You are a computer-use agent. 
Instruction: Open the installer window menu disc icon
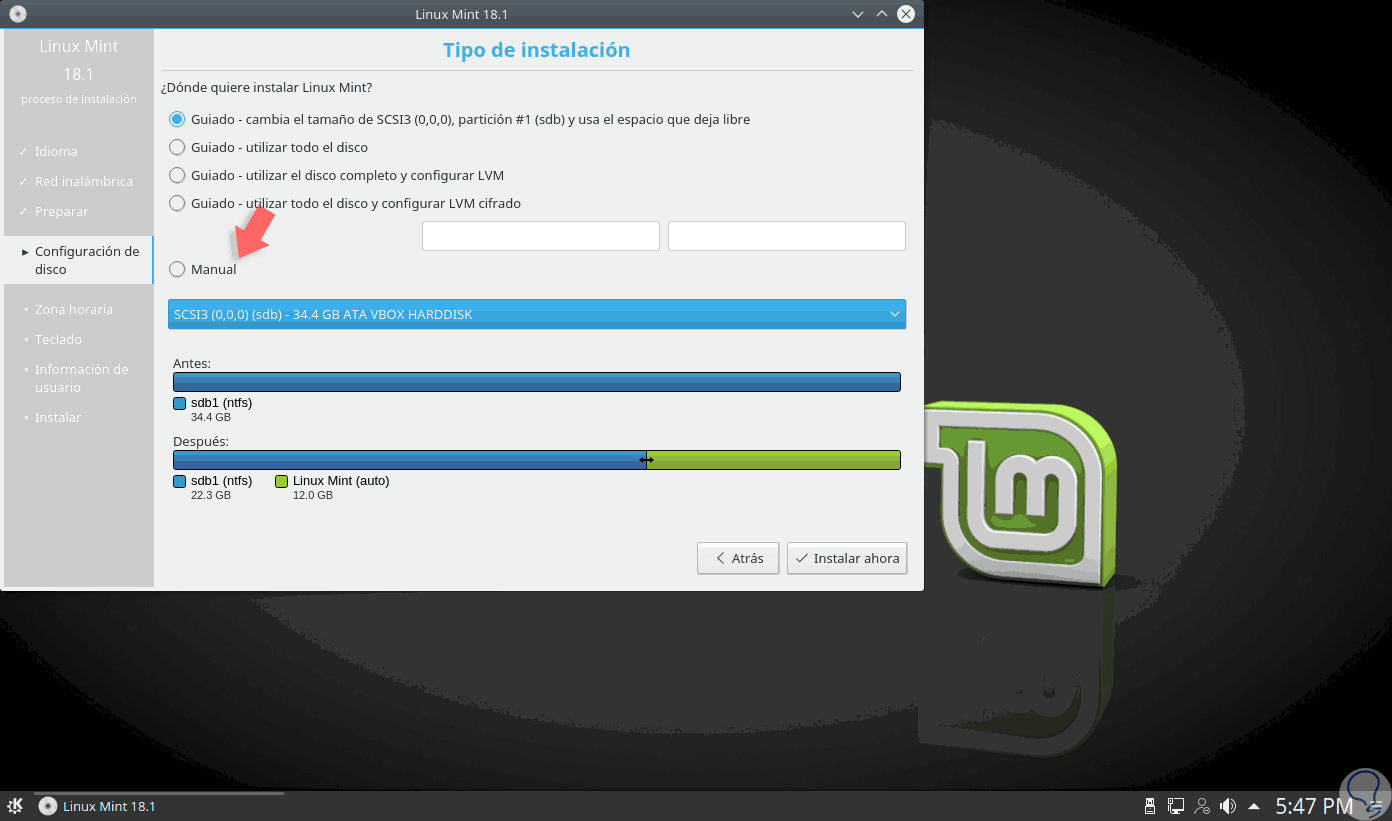(18, 14)
